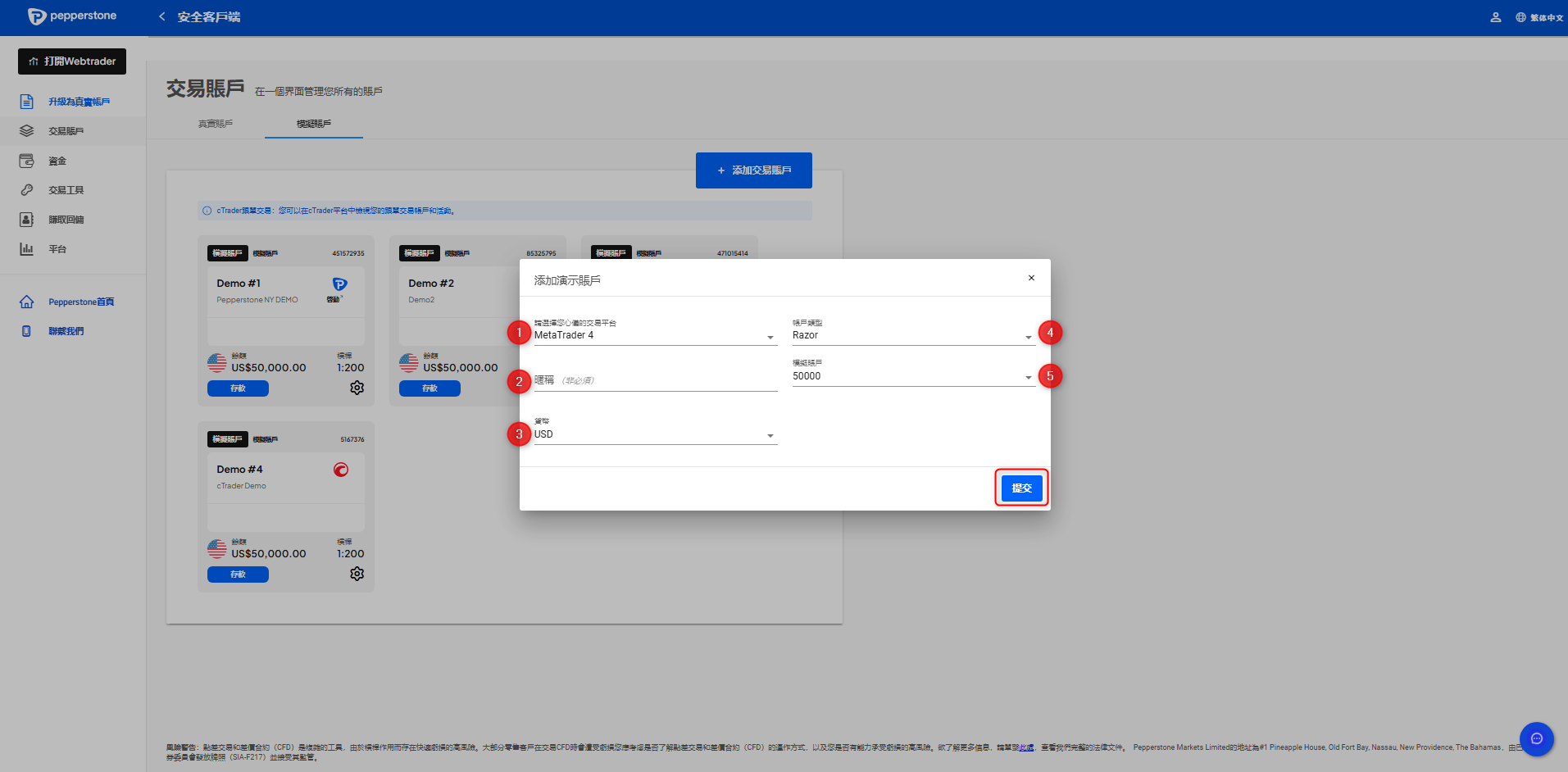Viewport: 1568px width, 772px height.
Task: Click the Pepperstone logo in header
Action: pos(72,16)
